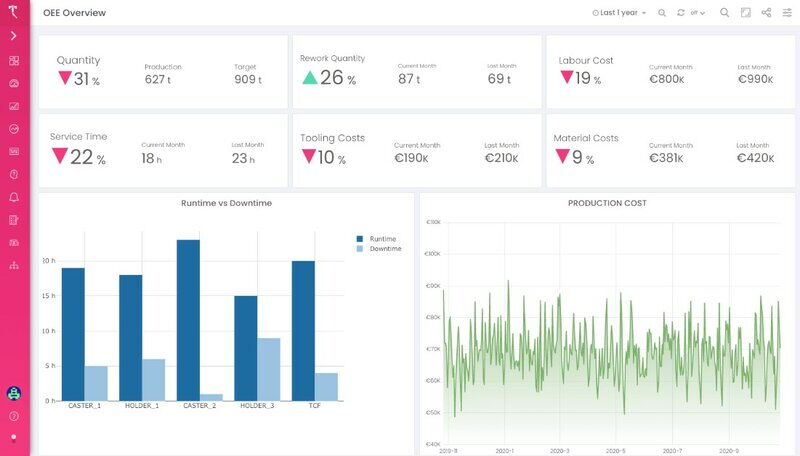800x456 pixels.
Task: Toggle fullscreen view icon in top bar
Action: (x=746, y=13)
